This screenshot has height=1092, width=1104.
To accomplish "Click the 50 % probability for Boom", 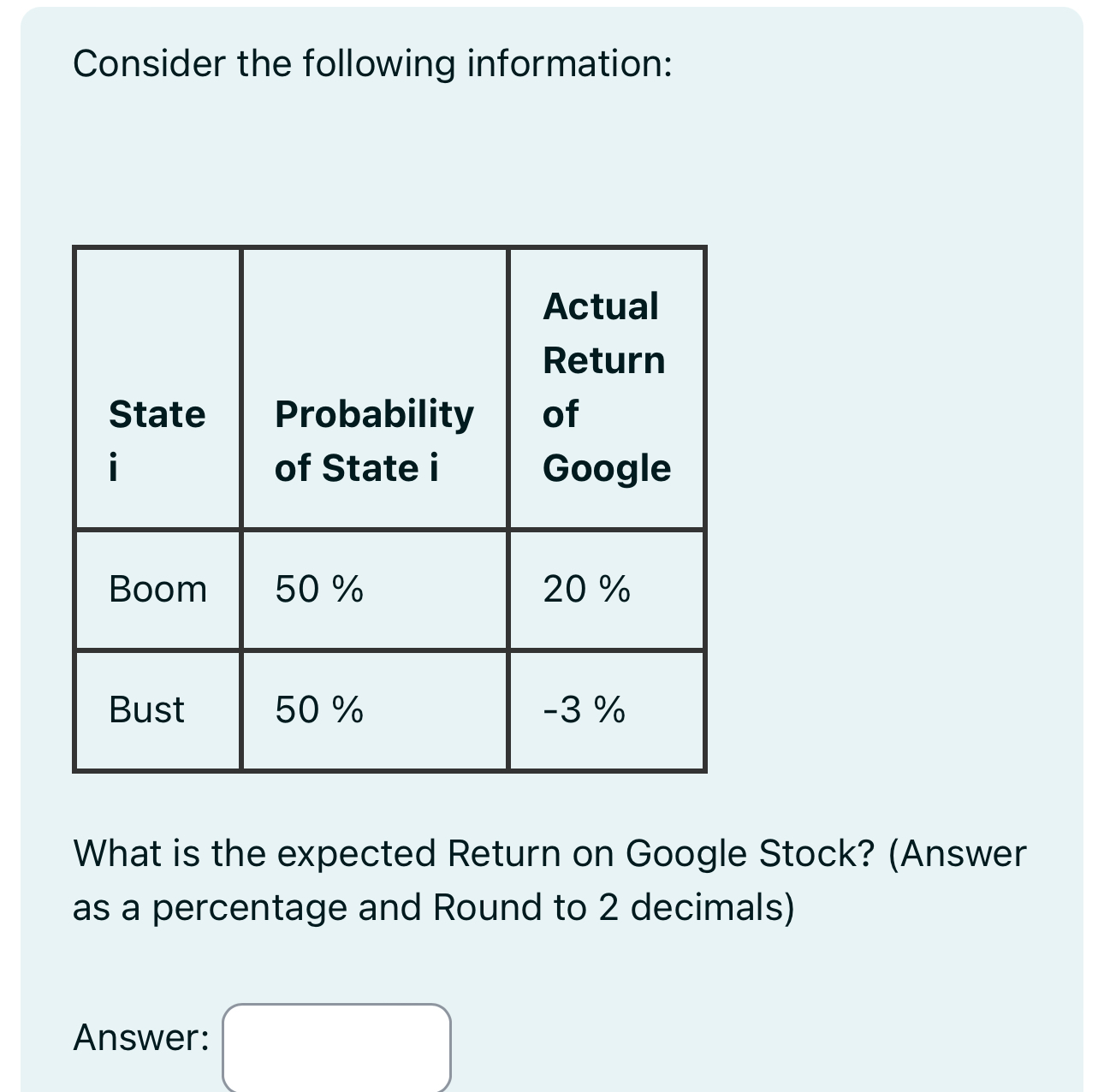I will [x=317, y=589].
